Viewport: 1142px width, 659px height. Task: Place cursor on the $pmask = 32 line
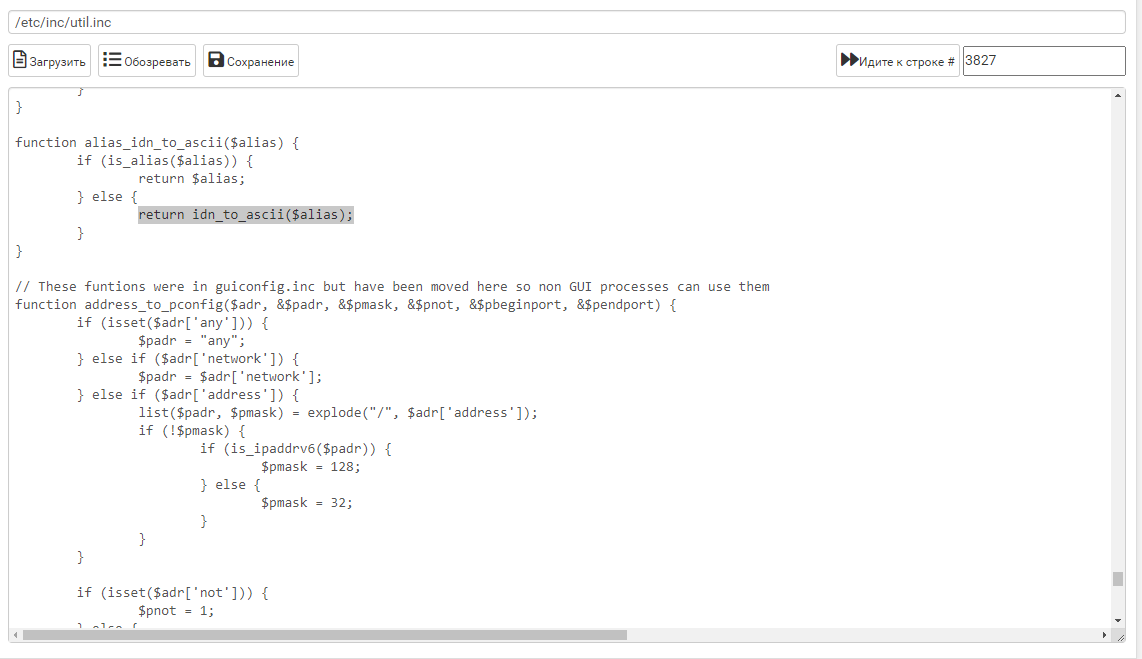306,503
